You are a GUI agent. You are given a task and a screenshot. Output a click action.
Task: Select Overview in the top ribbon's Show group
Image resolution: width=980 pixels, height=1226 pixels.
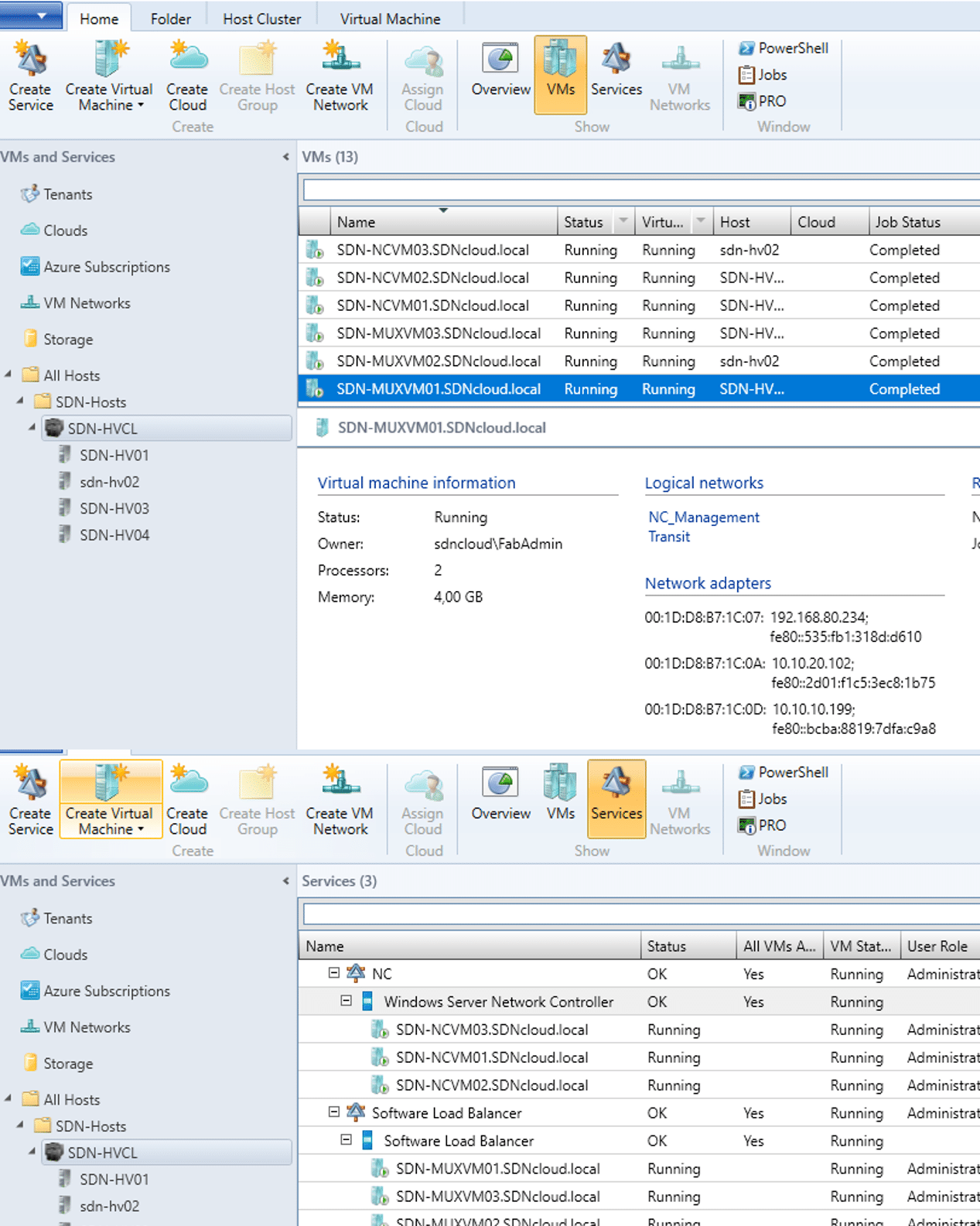click(x=500, y=71)
